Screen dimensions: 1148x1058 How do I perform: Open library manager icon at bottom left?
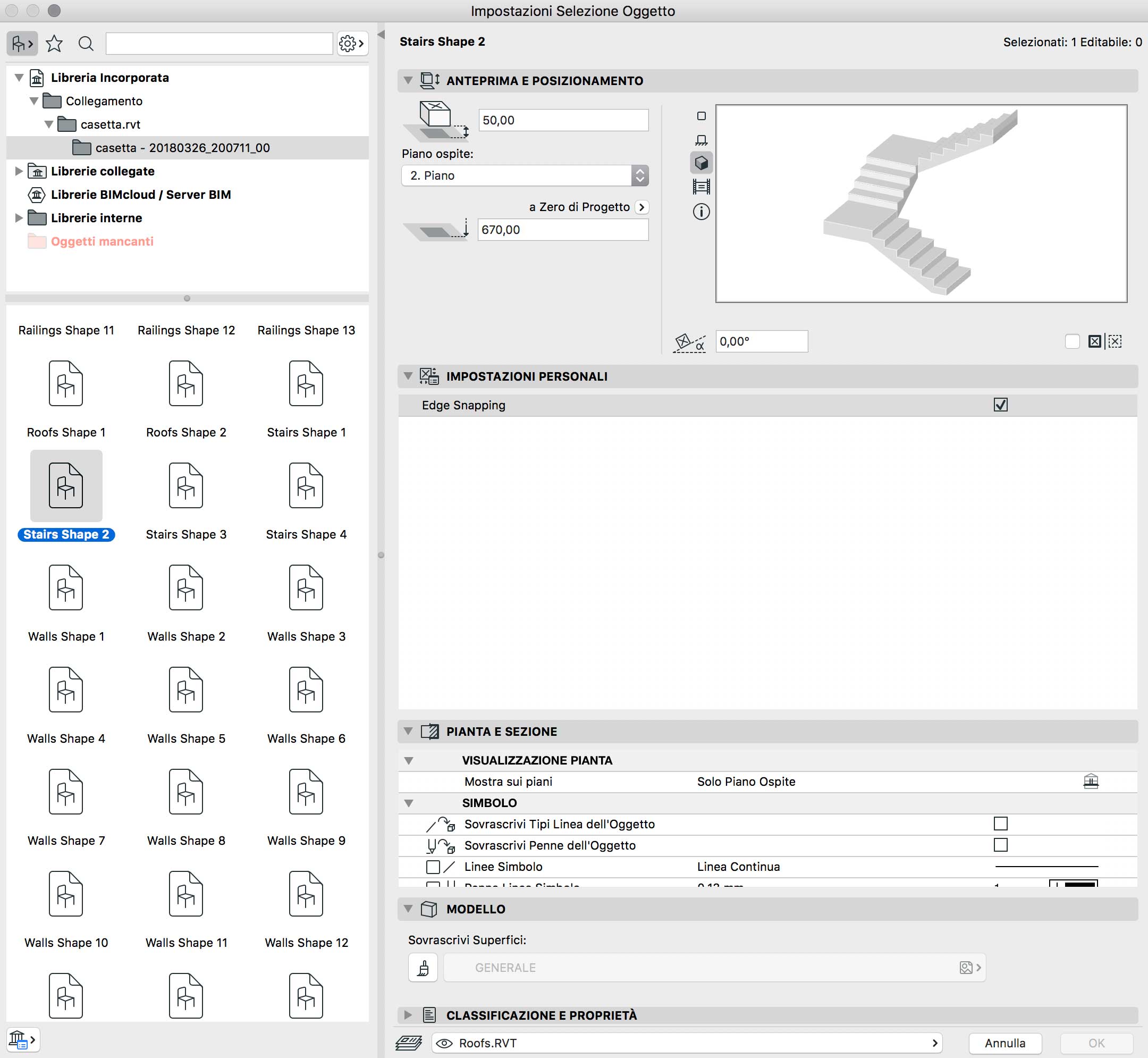[22, 1039]
